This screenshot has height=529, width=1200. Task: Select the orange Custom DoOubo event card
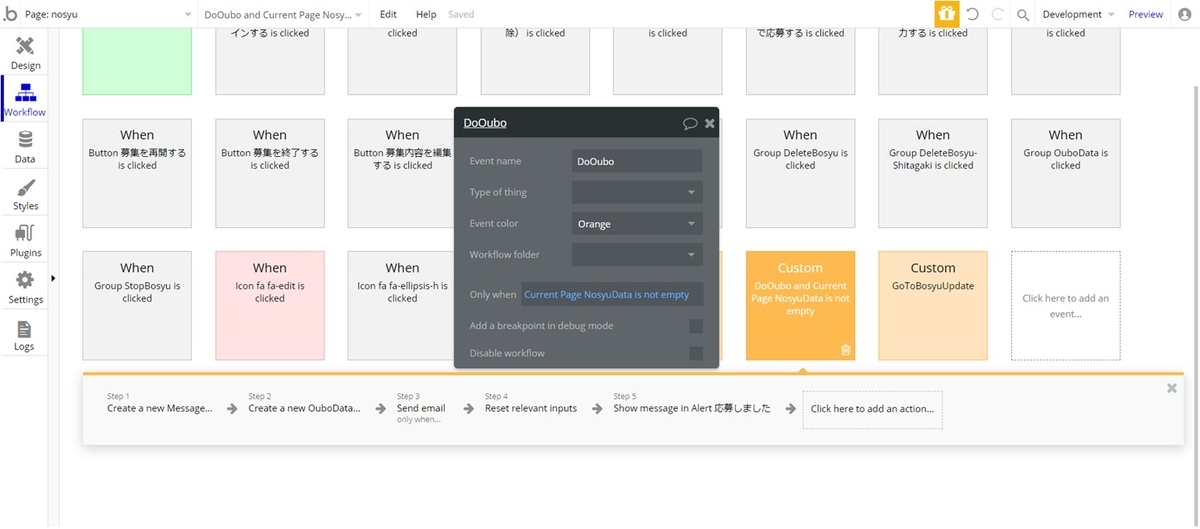click(x=800, y=305)
